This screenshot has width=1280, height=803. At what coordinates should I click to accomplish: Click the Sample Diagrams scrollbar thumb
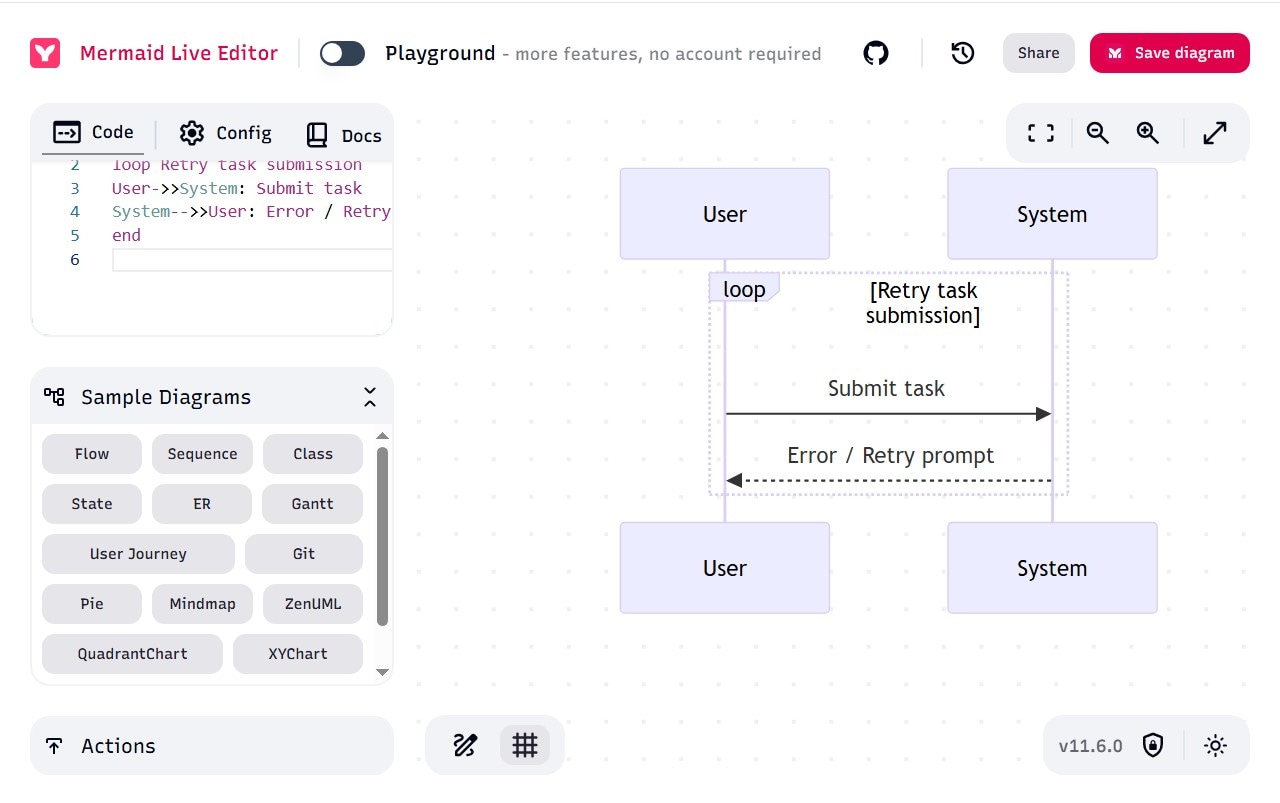382,536
